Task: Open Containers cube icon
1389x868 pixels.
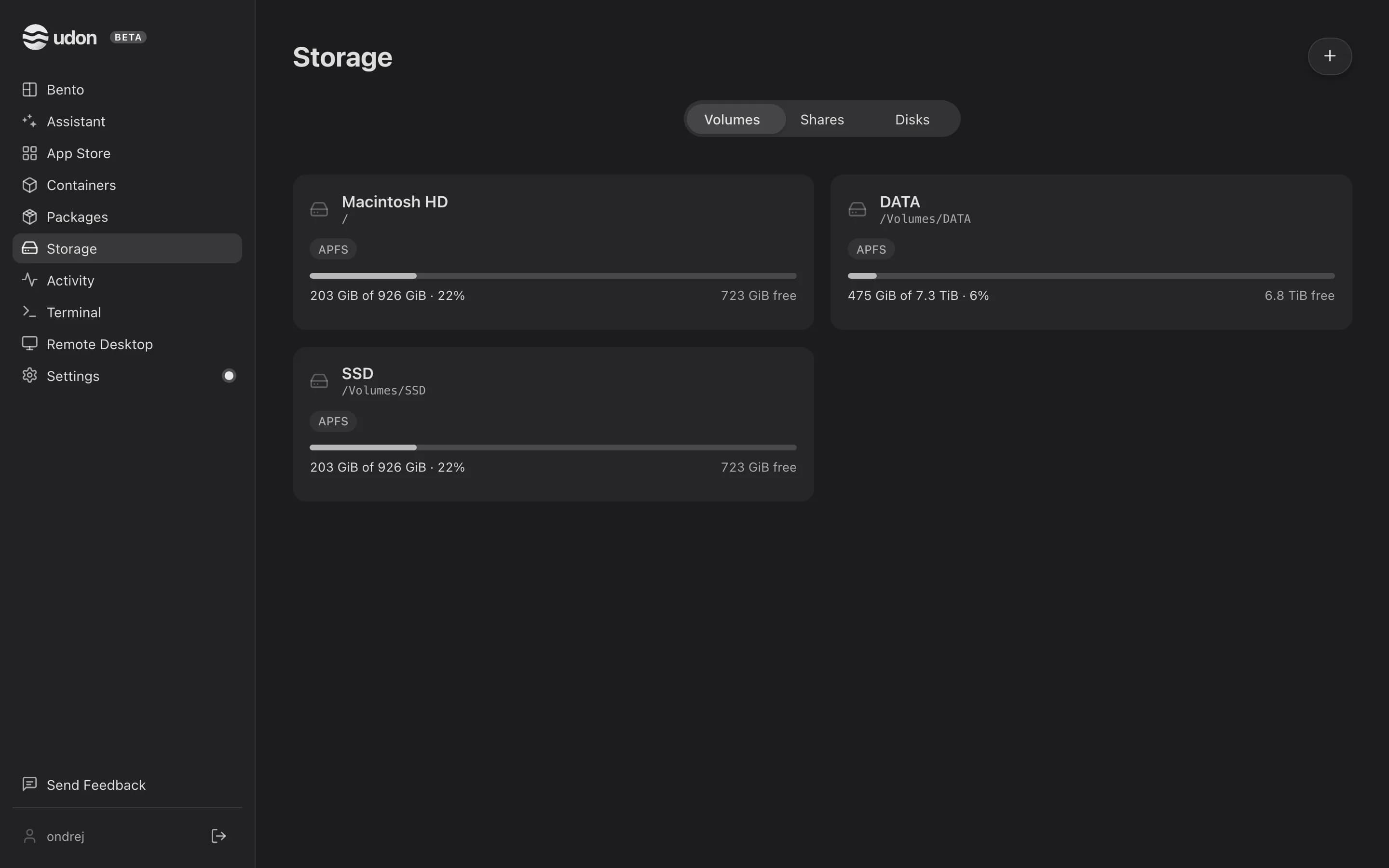Action: (x=29, y=185)
